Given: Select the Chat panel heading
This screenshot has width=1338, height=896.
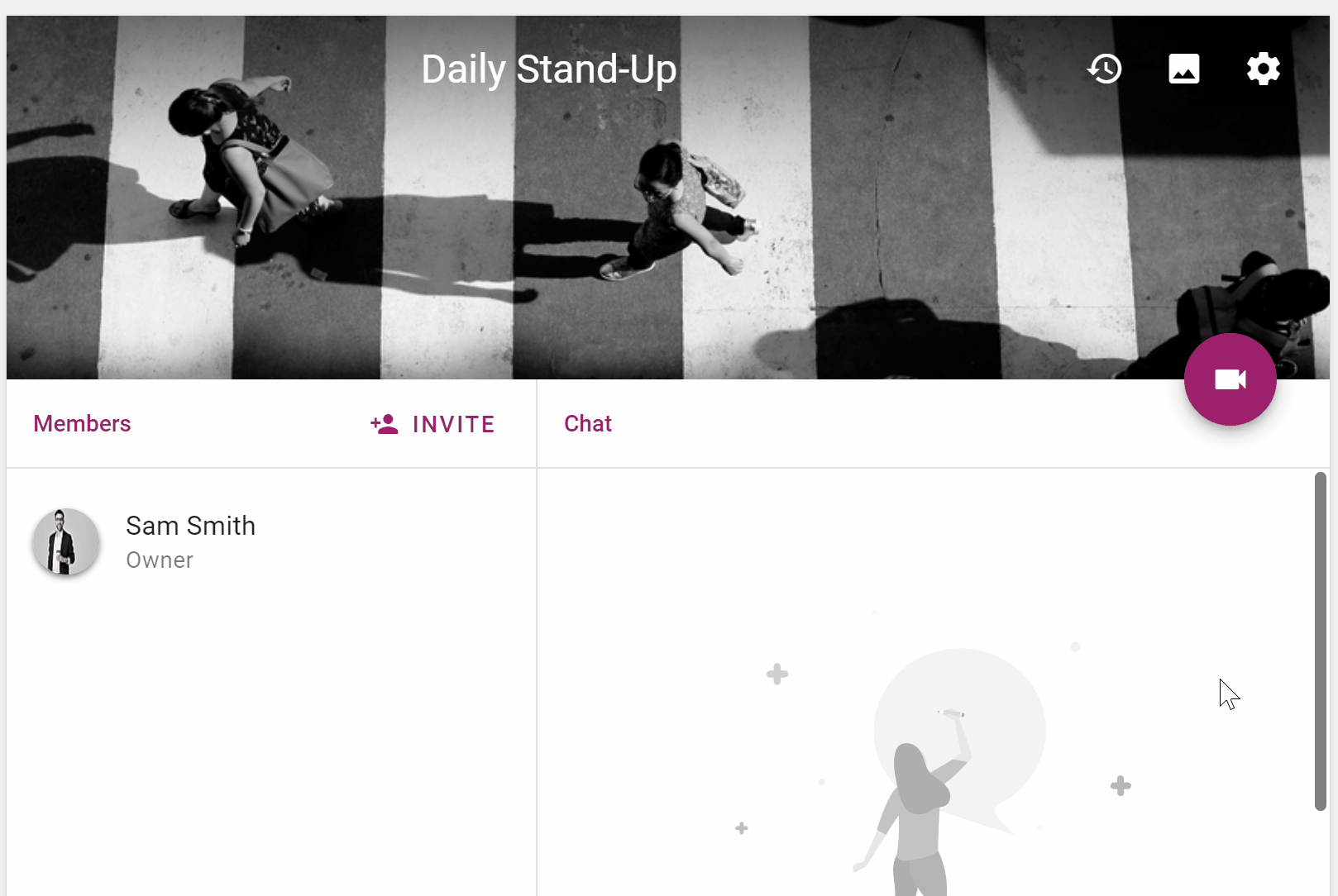Looking at the screenshot, I should (x=588, y=423).
